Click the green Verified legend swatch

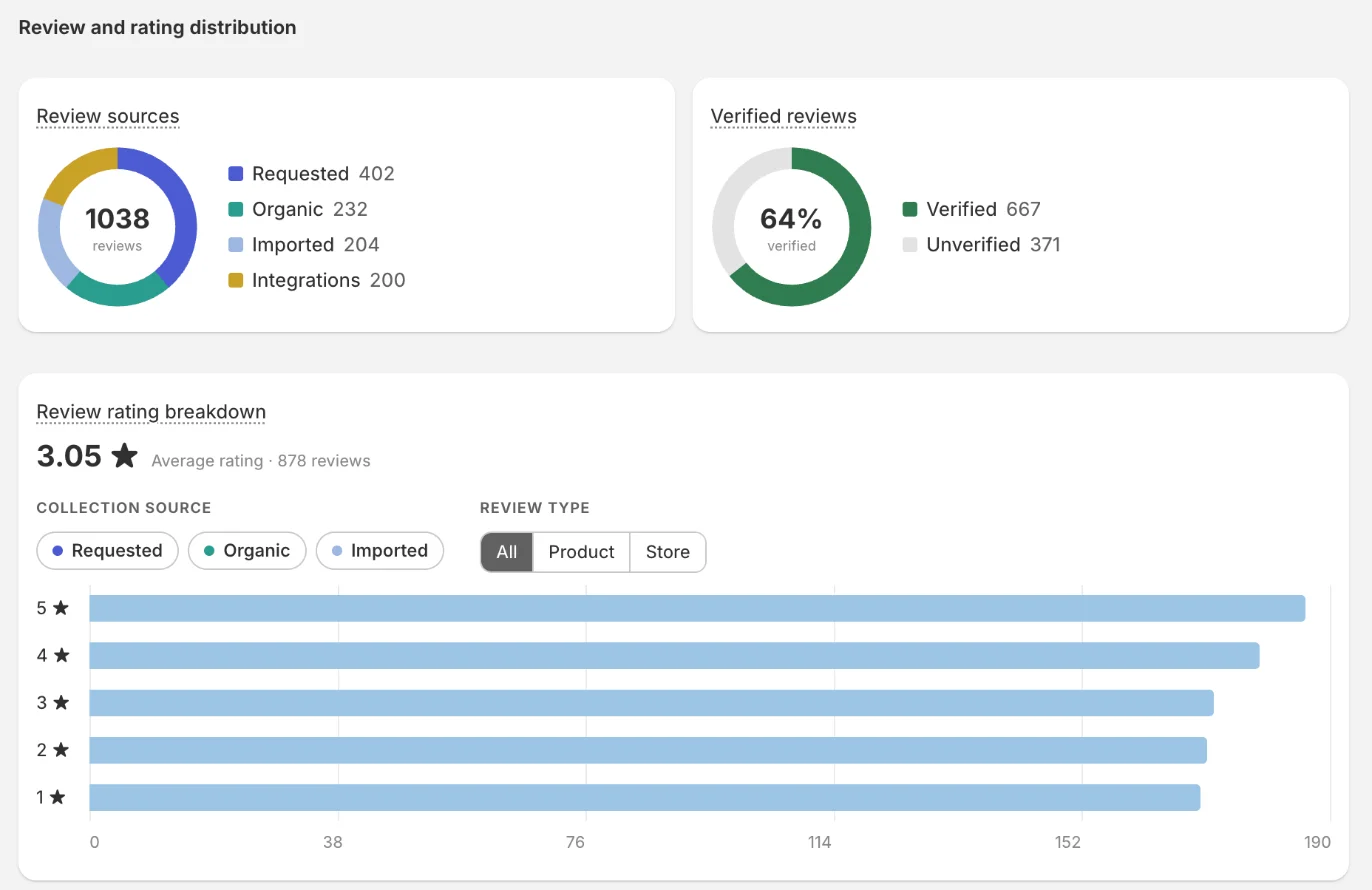pos(910,209)
